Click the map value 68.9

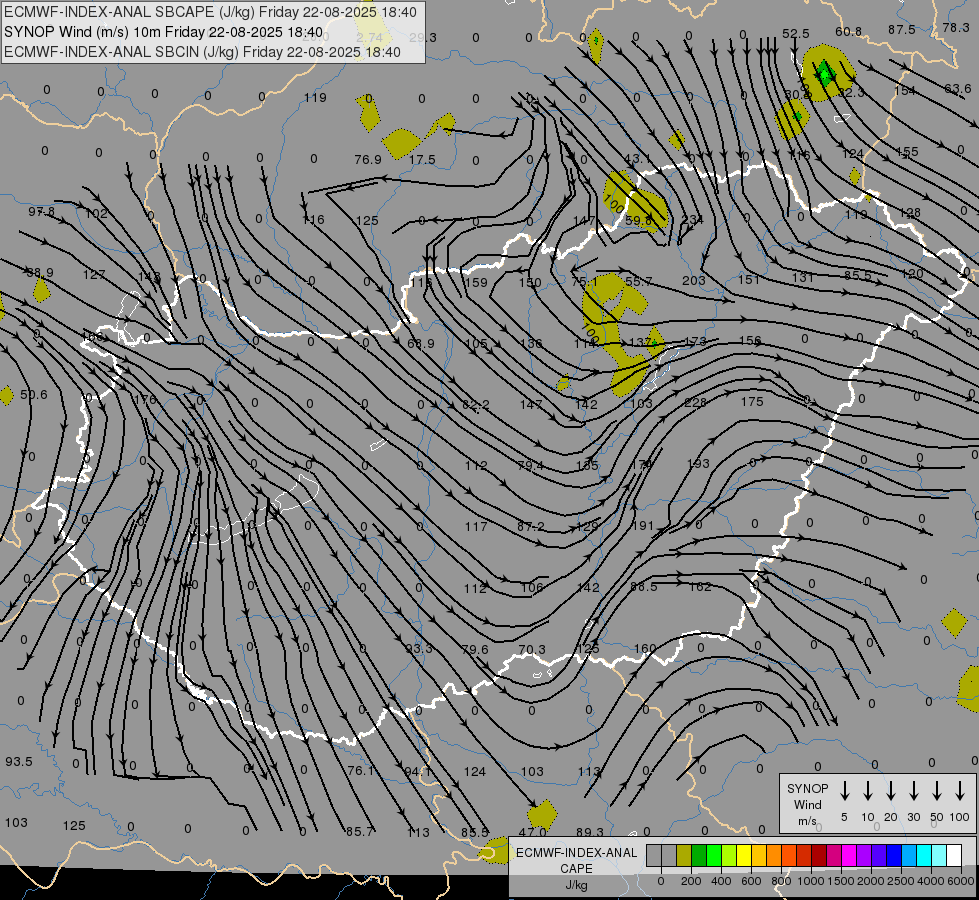[x=421, y=344]
